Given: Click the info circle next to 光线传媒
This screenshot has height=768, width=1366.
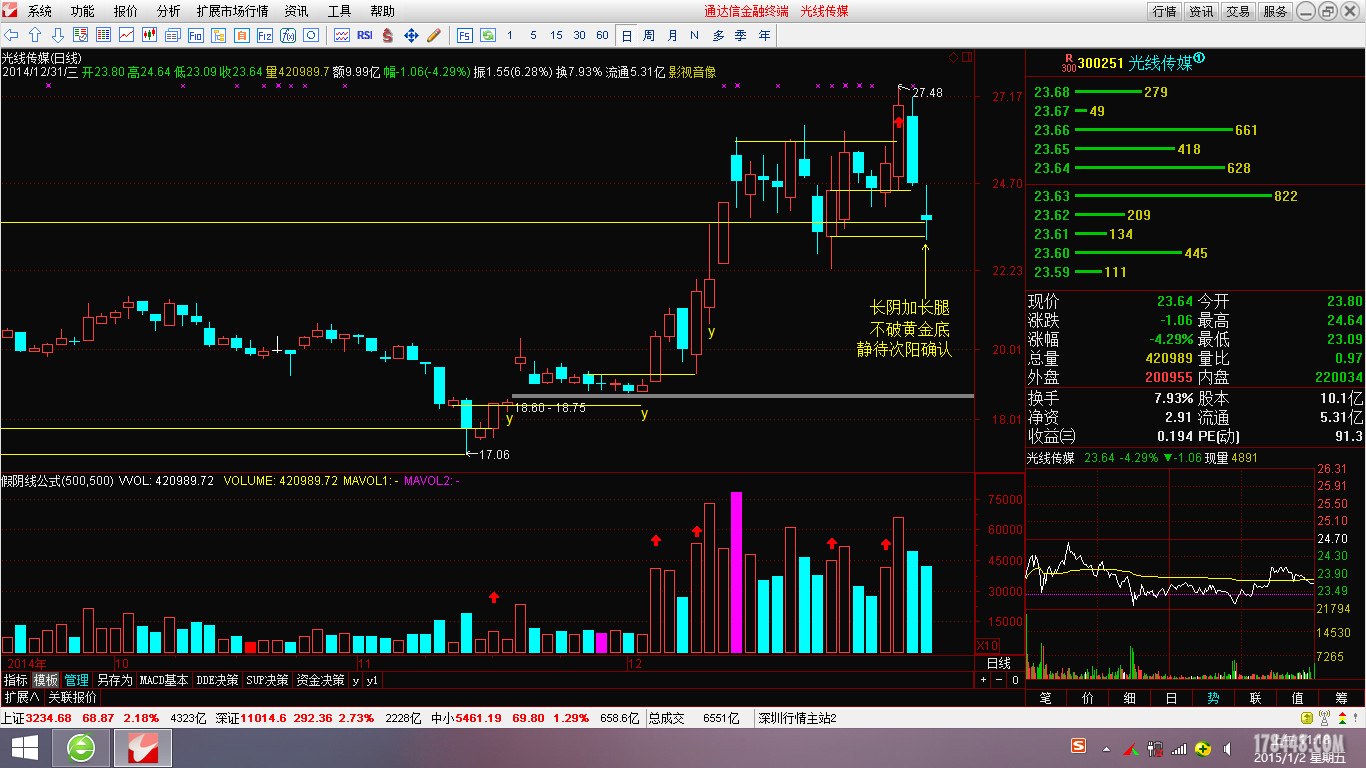Looking at the screenshot, I should pyautogui.click(x=1199, y=59).
